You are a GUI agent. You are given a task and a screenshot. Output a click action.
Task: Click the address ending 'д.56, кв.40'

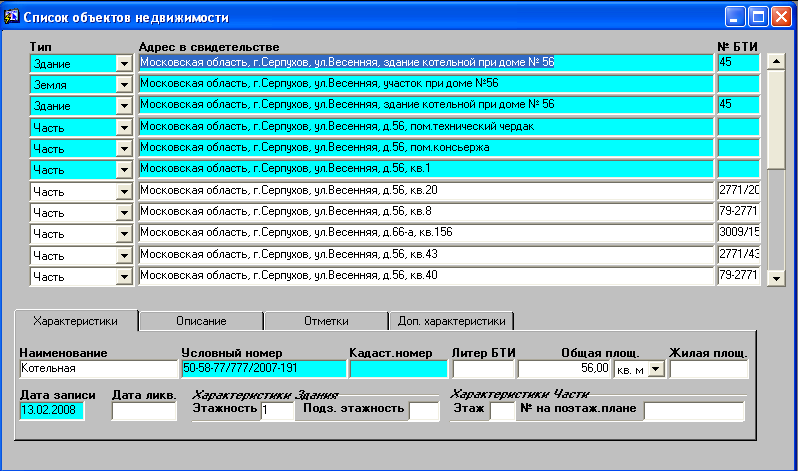click(426, 275)
